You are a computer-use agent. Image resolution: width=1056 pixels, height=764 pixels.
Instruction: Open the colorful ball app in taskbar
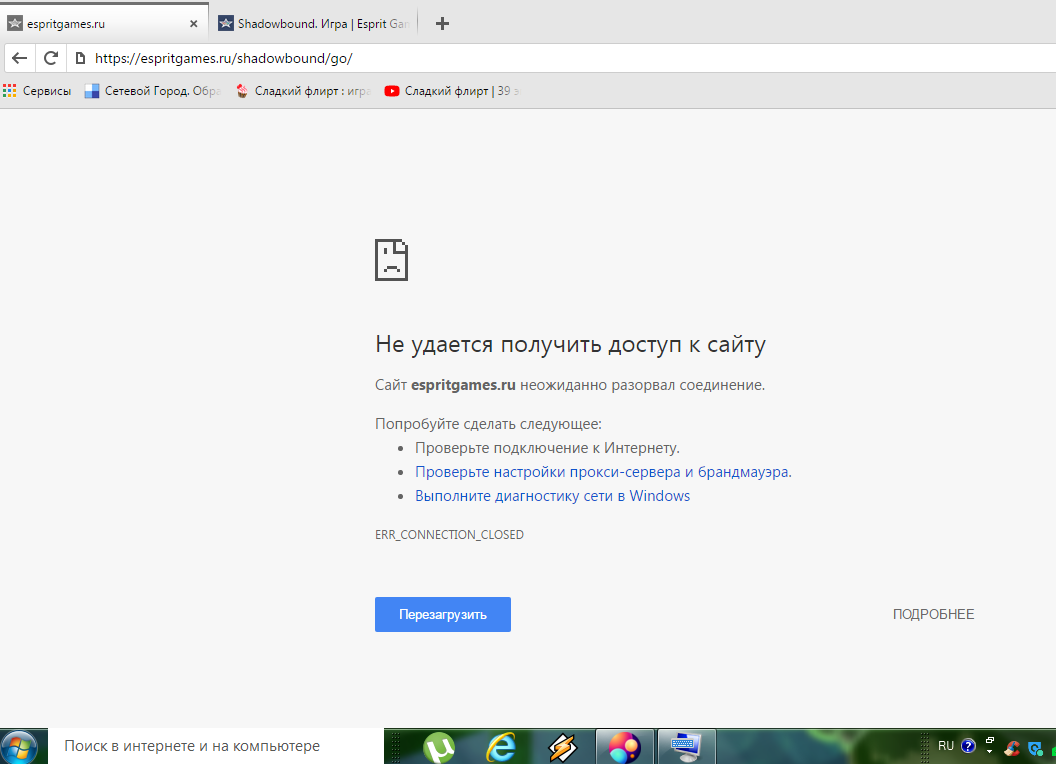[624, 746]
